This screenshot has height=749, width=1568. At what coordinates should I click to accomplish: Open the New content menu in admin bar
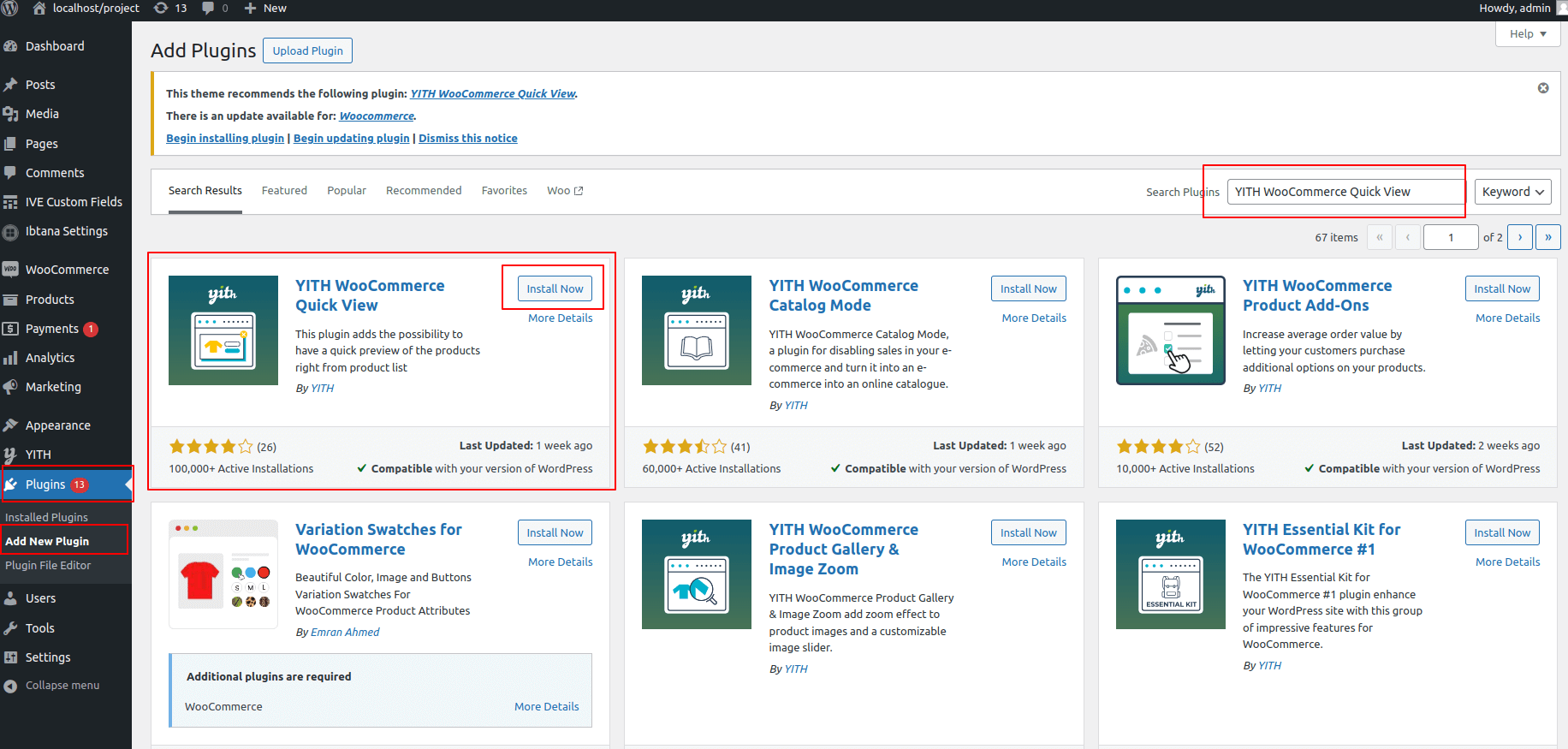[x=265, y=8]
